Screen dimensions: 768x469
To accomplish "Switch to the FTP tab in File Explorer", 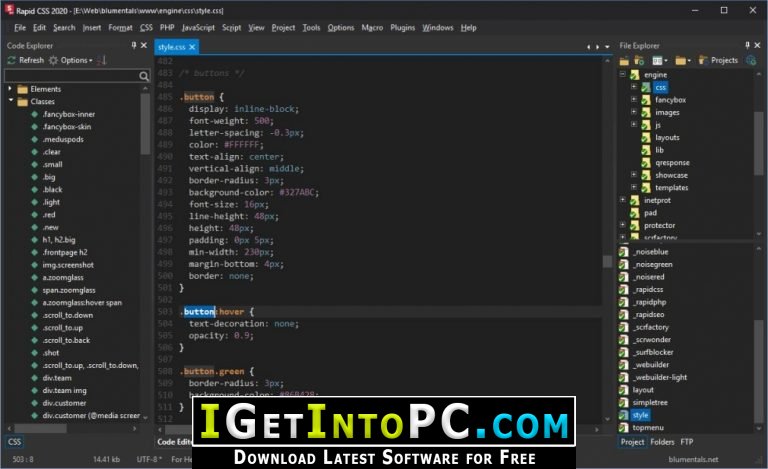I will pos(687,442).
